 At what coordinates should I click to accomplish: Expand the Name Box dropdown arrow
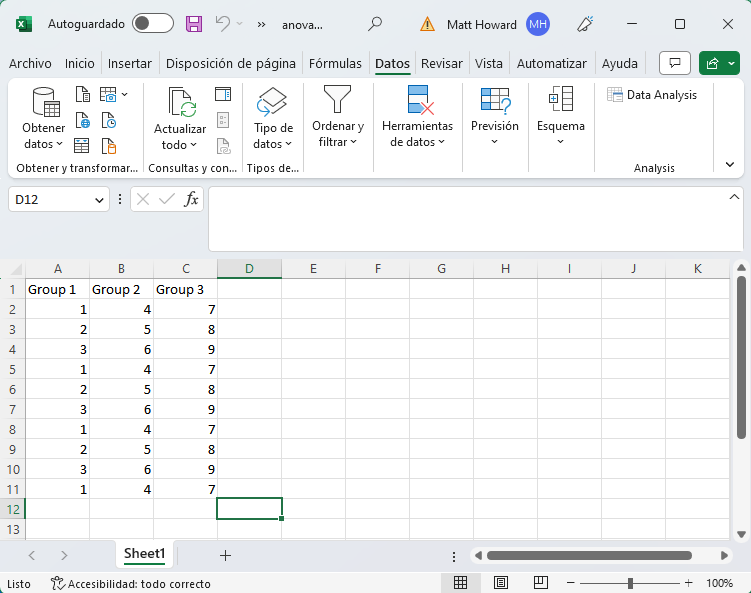pyautogui.click(x=99, y=200)
